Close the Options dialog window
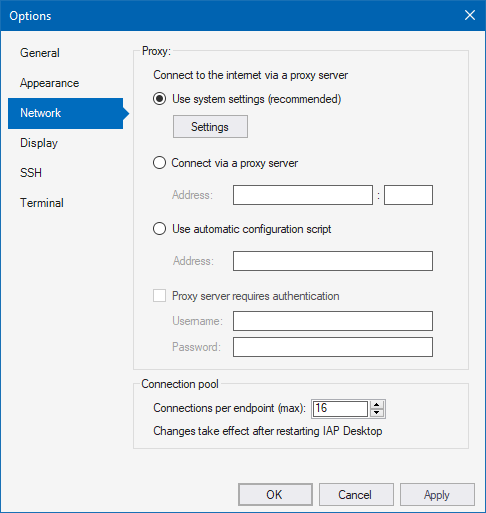486x513 pixels. pos(470,15)
